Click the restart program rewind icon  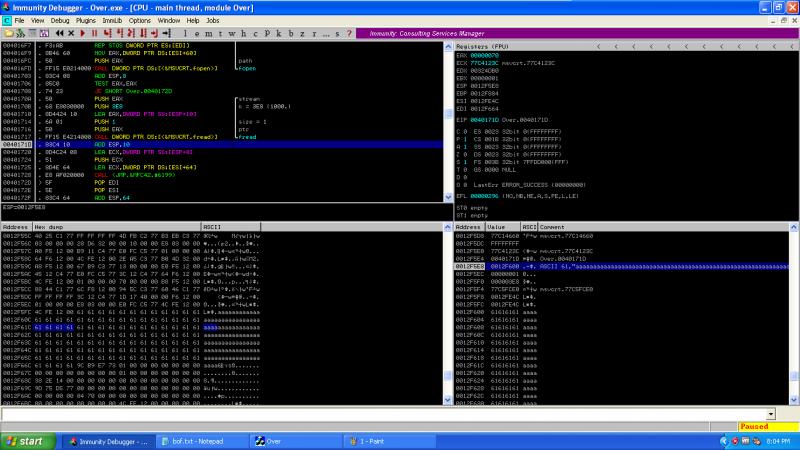pos(60,34)
